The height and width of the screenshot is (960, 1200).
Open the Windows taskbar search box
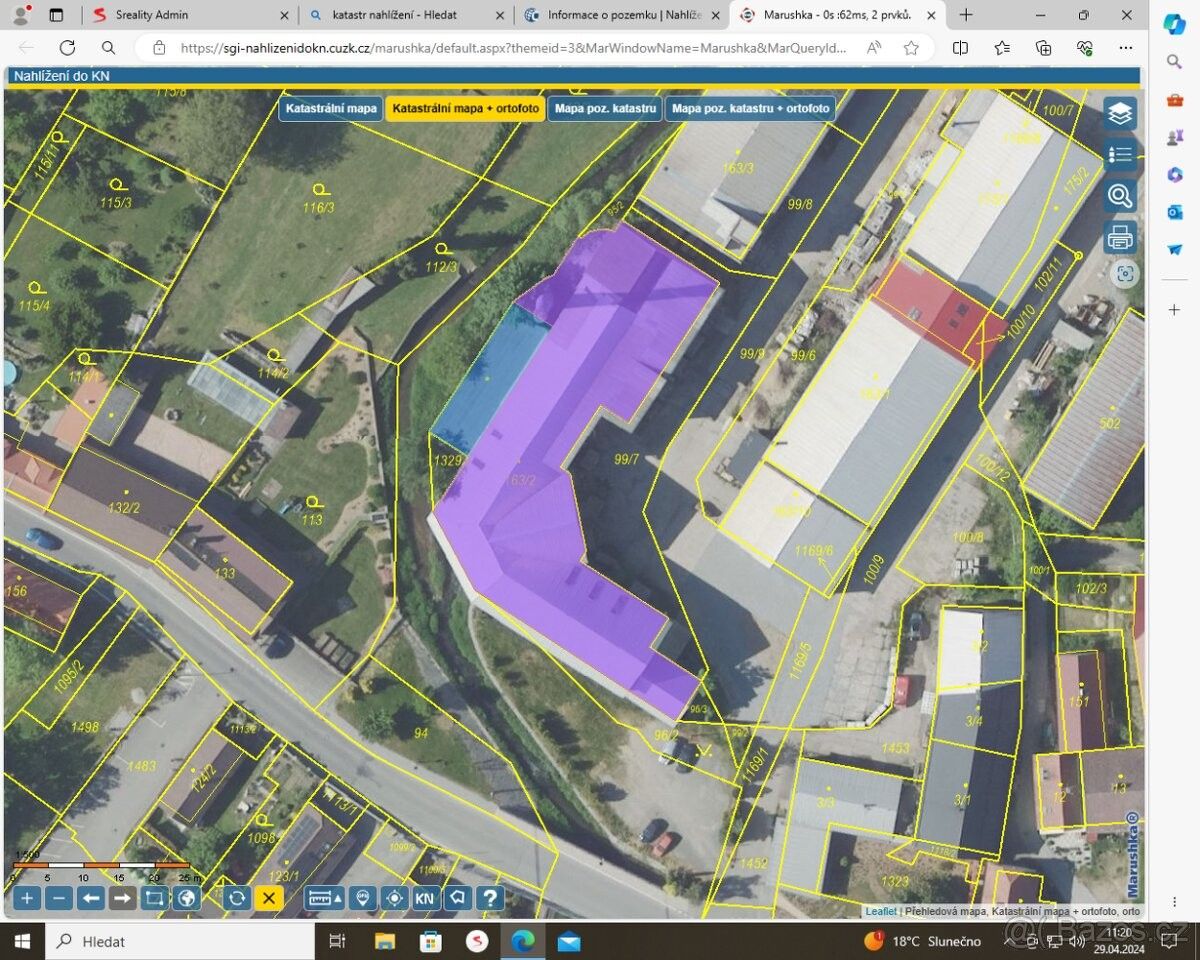click(180, 941)
